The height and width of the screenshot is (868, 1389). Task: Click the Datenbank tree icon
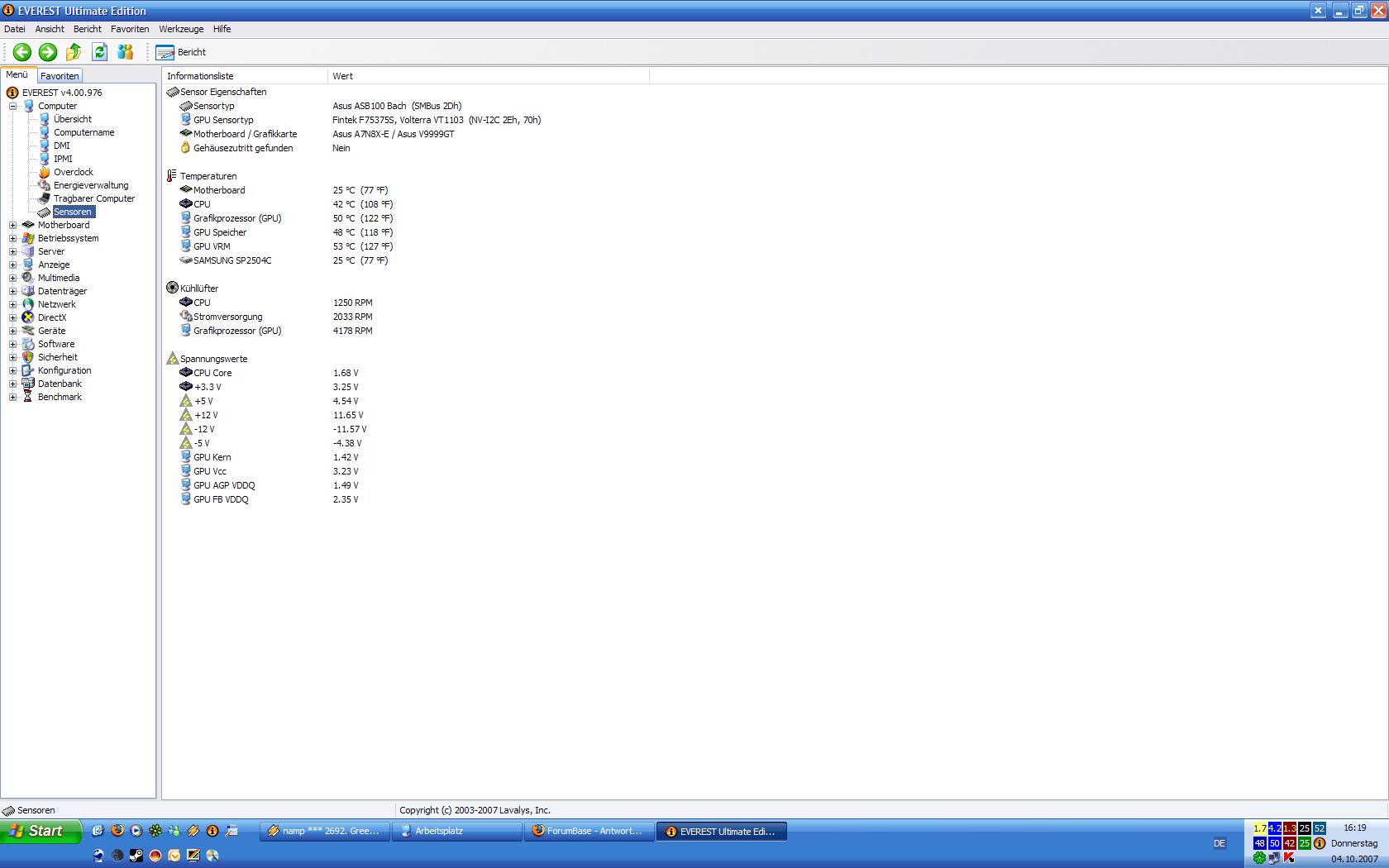tap(28, 384)
